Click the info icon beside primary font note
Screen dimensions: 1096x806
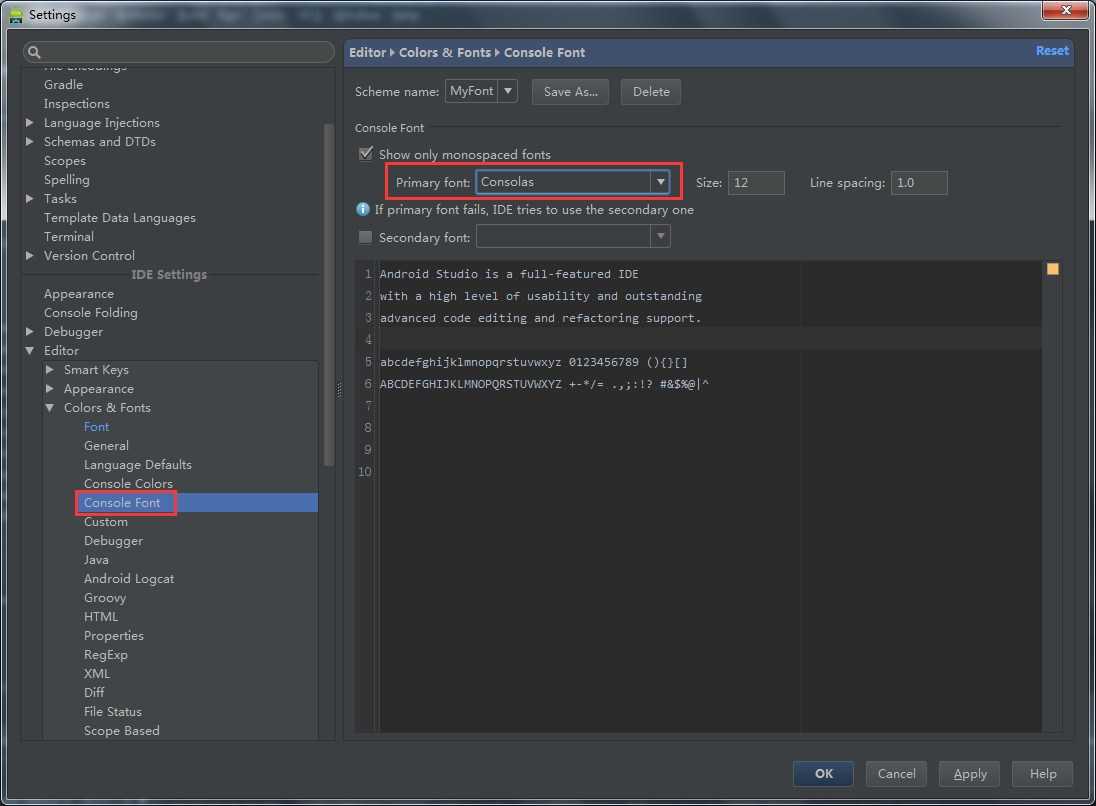click(362, 209)
